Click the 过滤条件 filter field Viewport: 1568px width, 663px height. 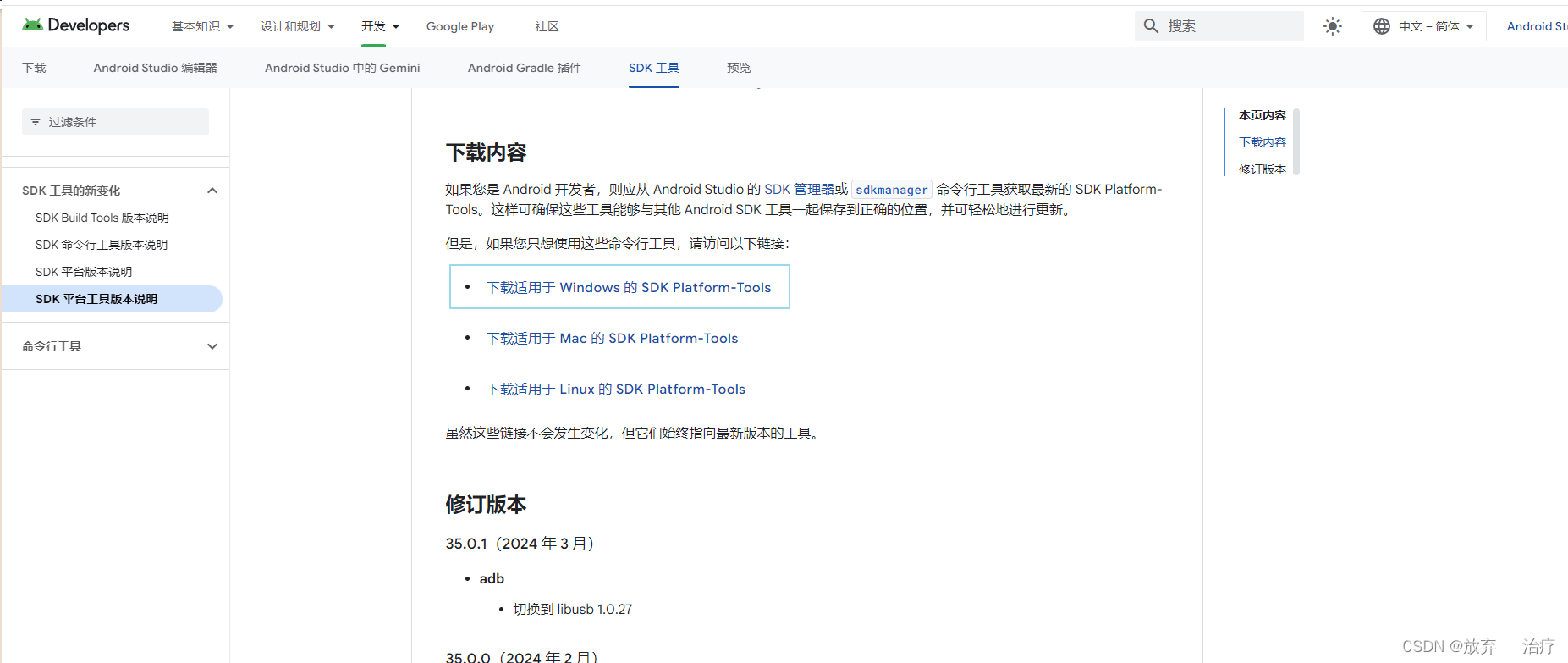(x=115, y=122)
